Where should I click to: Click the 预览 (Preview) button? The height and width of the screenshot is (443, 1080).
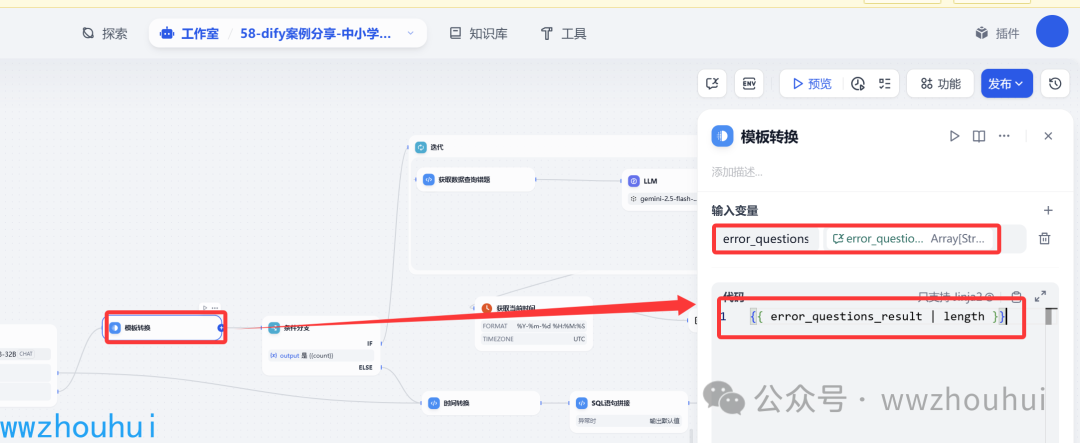coord(812,83)
